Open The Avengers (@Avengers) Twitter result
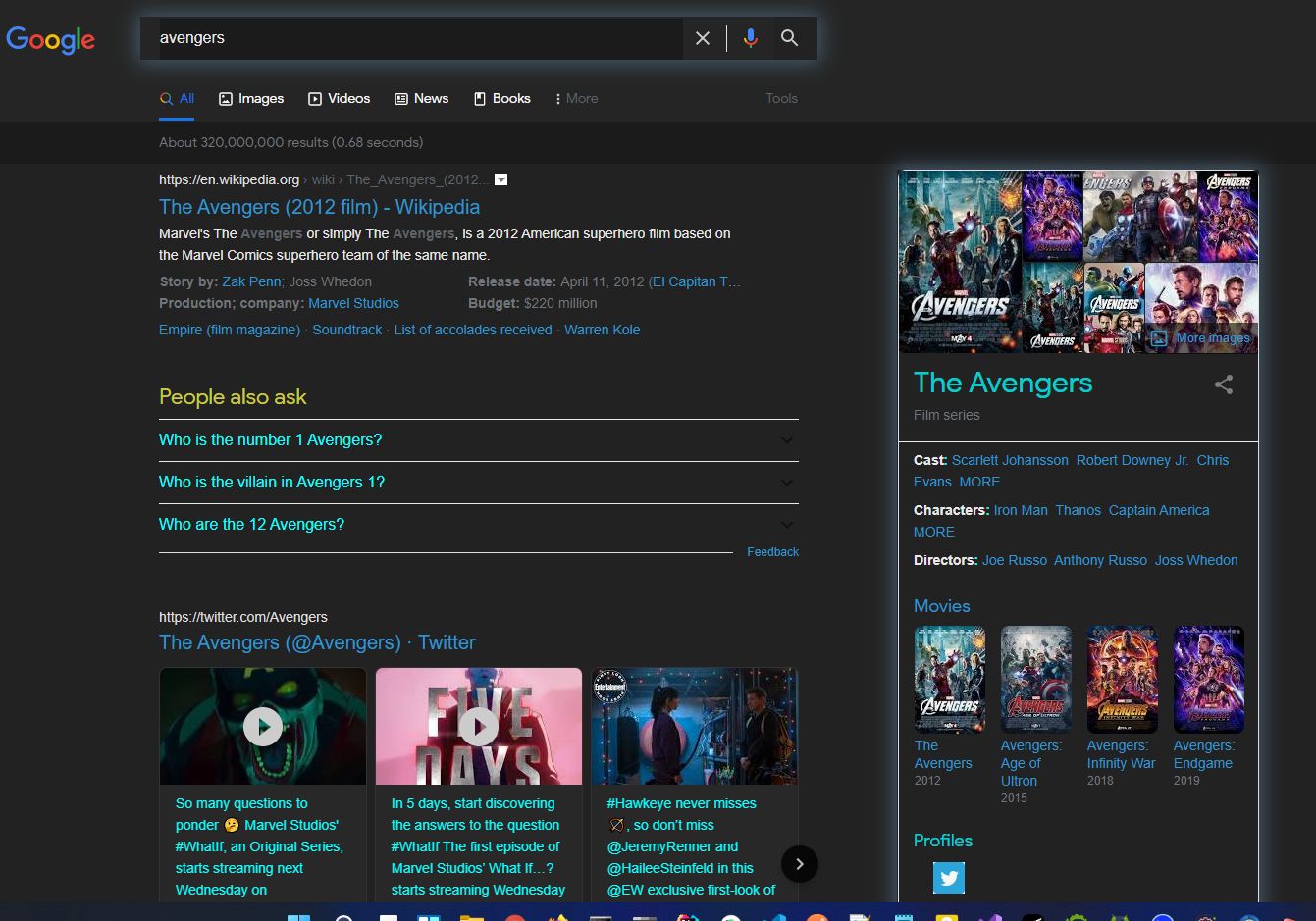The height and width of the screenshot is (921, 1316). tap(317, 642)
